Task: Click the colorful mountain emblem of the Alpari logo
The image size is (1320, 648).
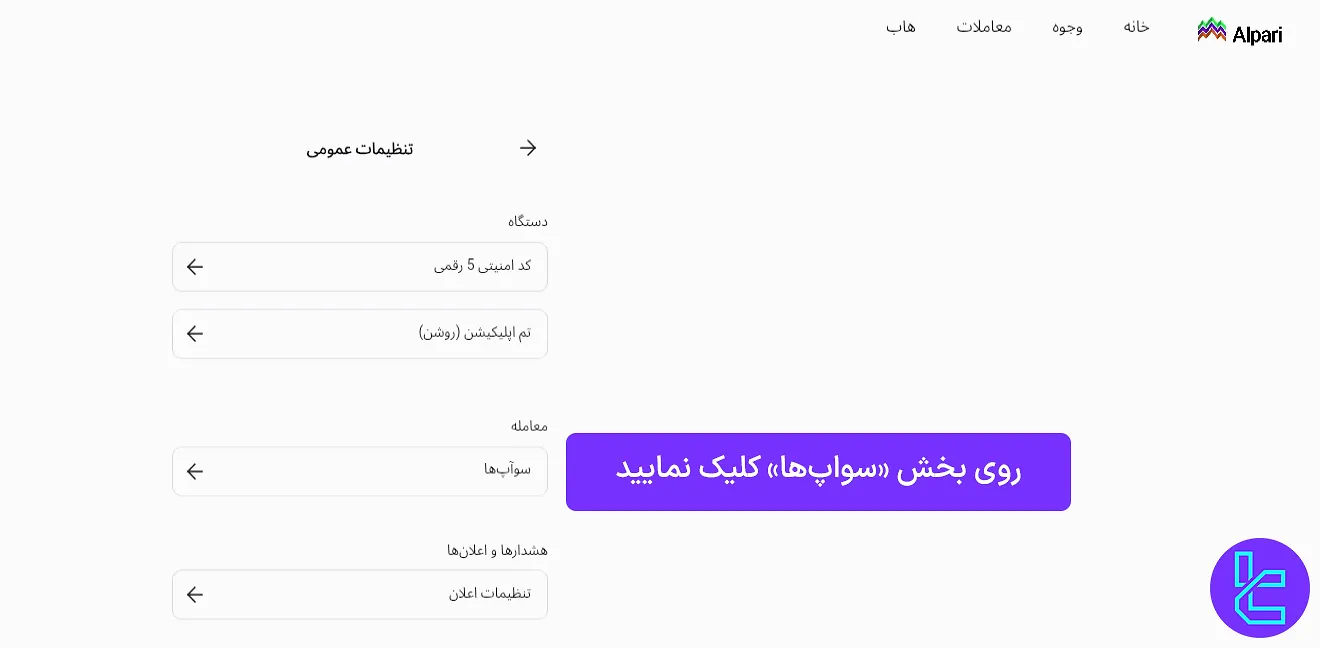Action: click(1212, 28)
